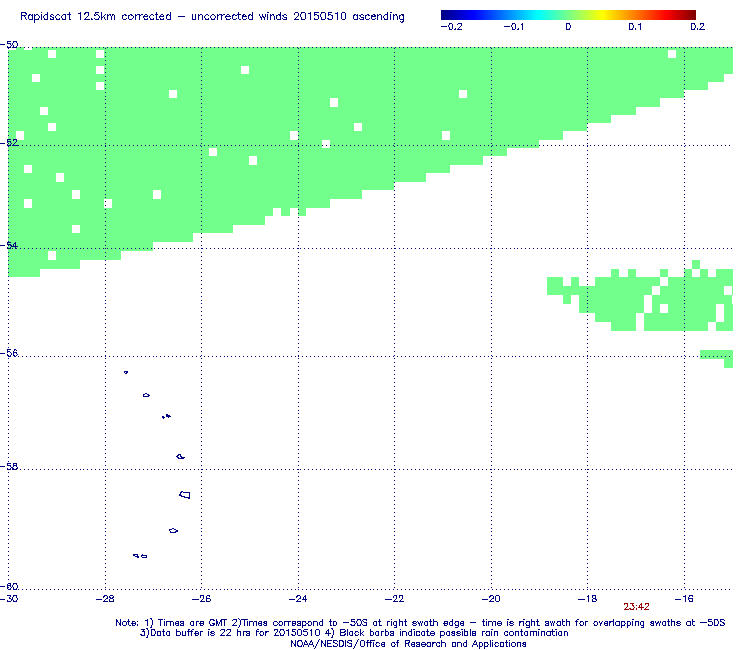740x650 pixels.
Task: Click the -30 longitude axis label
Action: [x=9, y=599]
